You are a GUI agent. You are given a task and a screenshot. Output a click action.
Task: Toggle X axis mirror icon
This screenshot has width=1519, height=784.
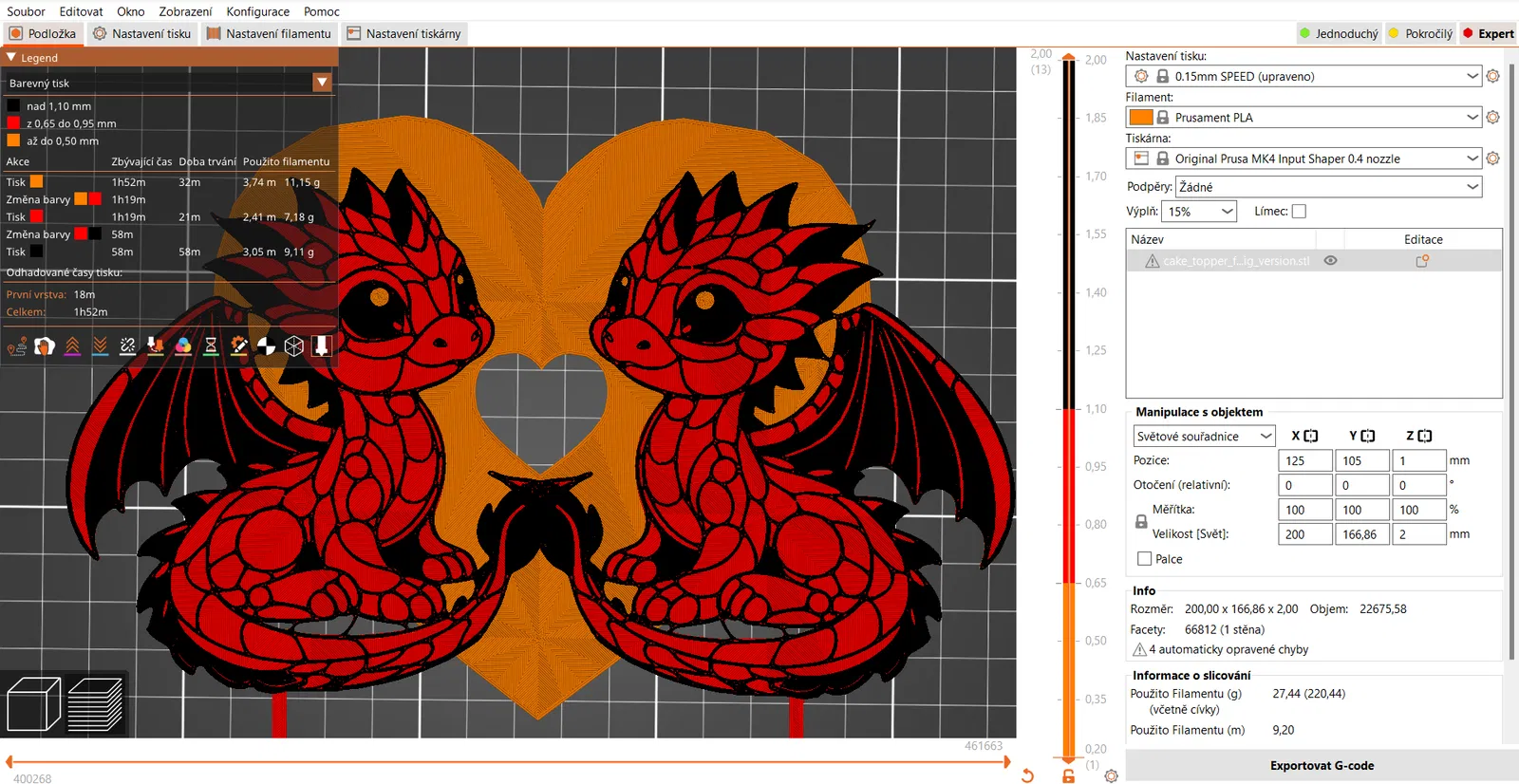[1311, 436]
